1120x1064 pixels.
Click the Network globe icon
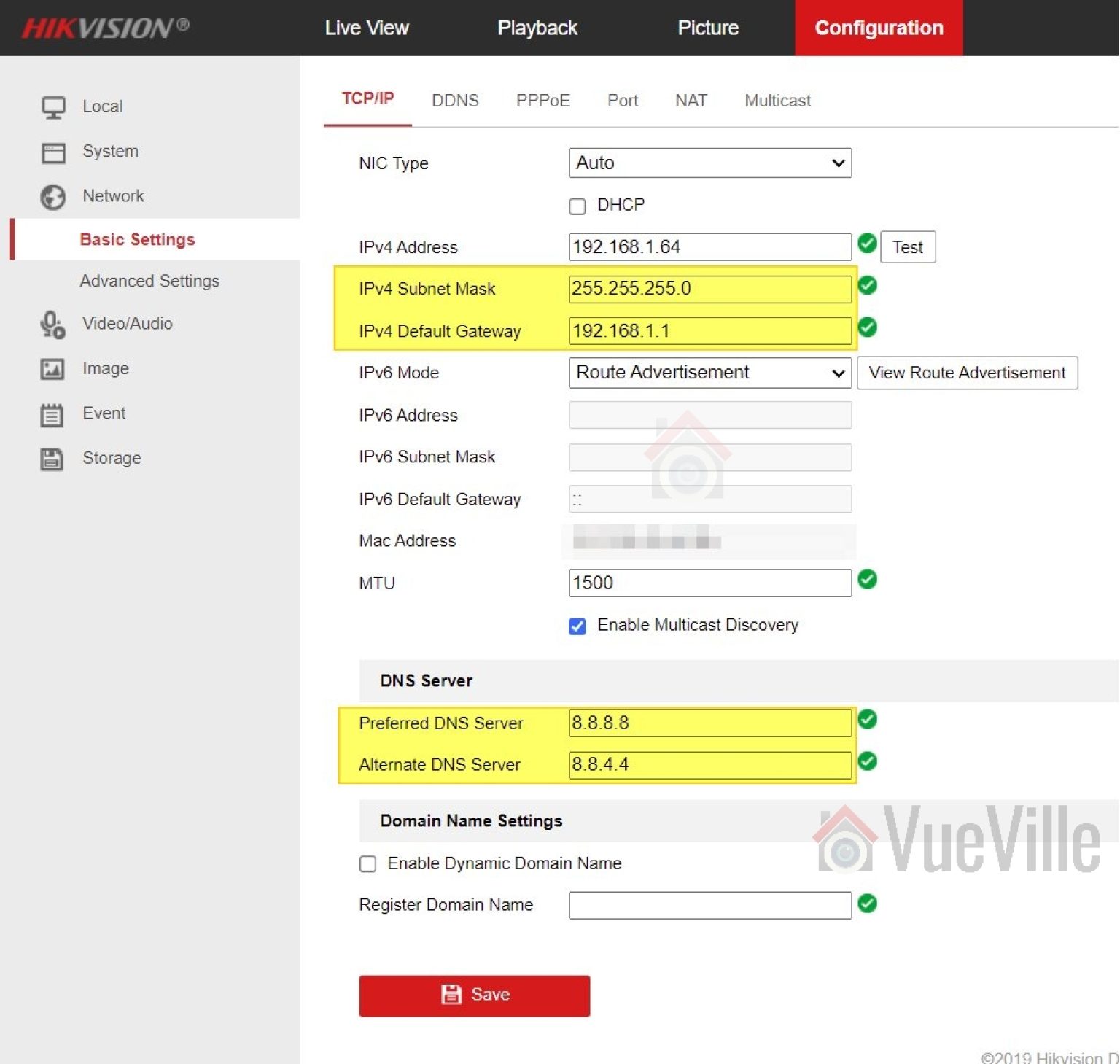pos(52,195)
